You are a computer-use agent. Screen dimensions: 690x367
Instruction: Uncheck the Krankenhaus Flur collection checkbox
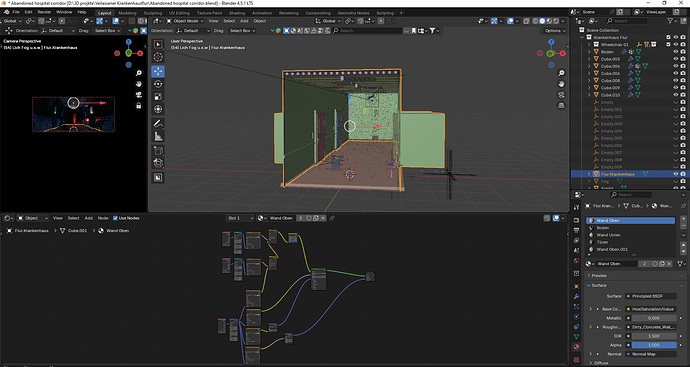point(668,37)
